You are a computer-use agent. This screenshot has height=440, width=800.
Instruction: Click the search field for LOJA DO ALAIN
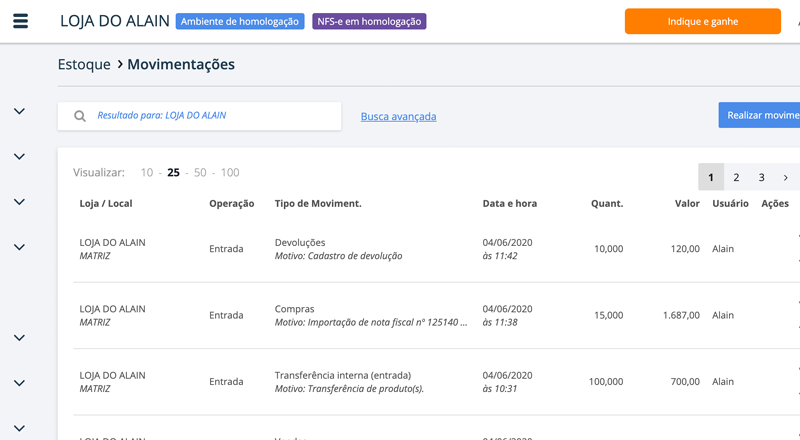point(210,116)
